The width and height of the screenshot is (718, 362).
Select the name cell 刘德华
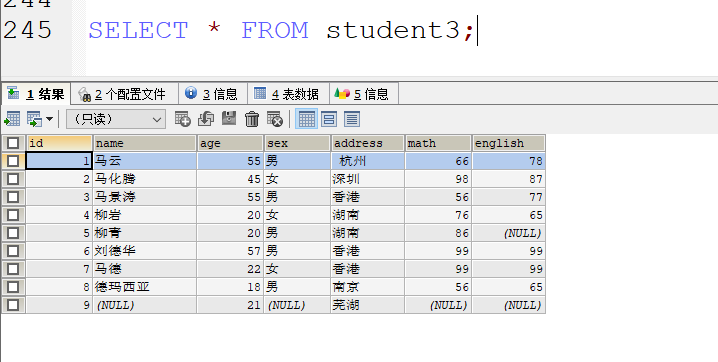(x=145, y=251)
